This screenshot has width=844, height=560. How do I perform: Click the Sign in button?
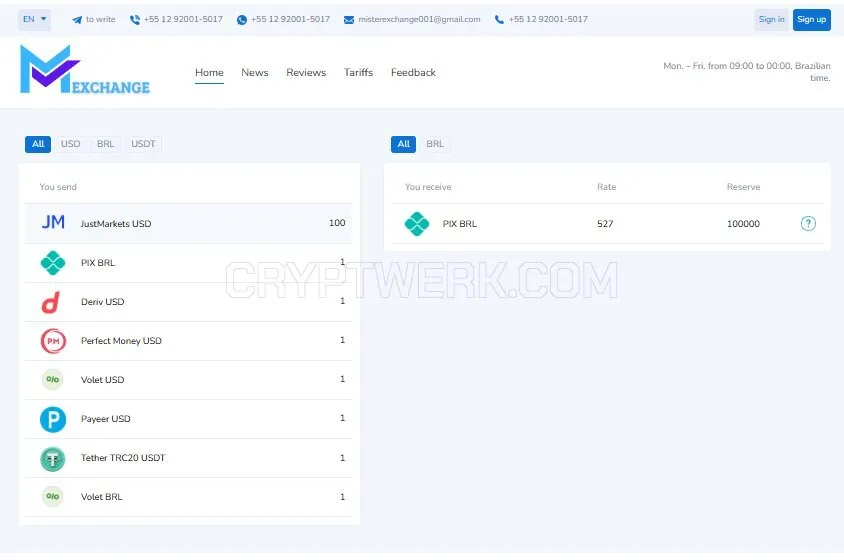[x=771, y=20]
